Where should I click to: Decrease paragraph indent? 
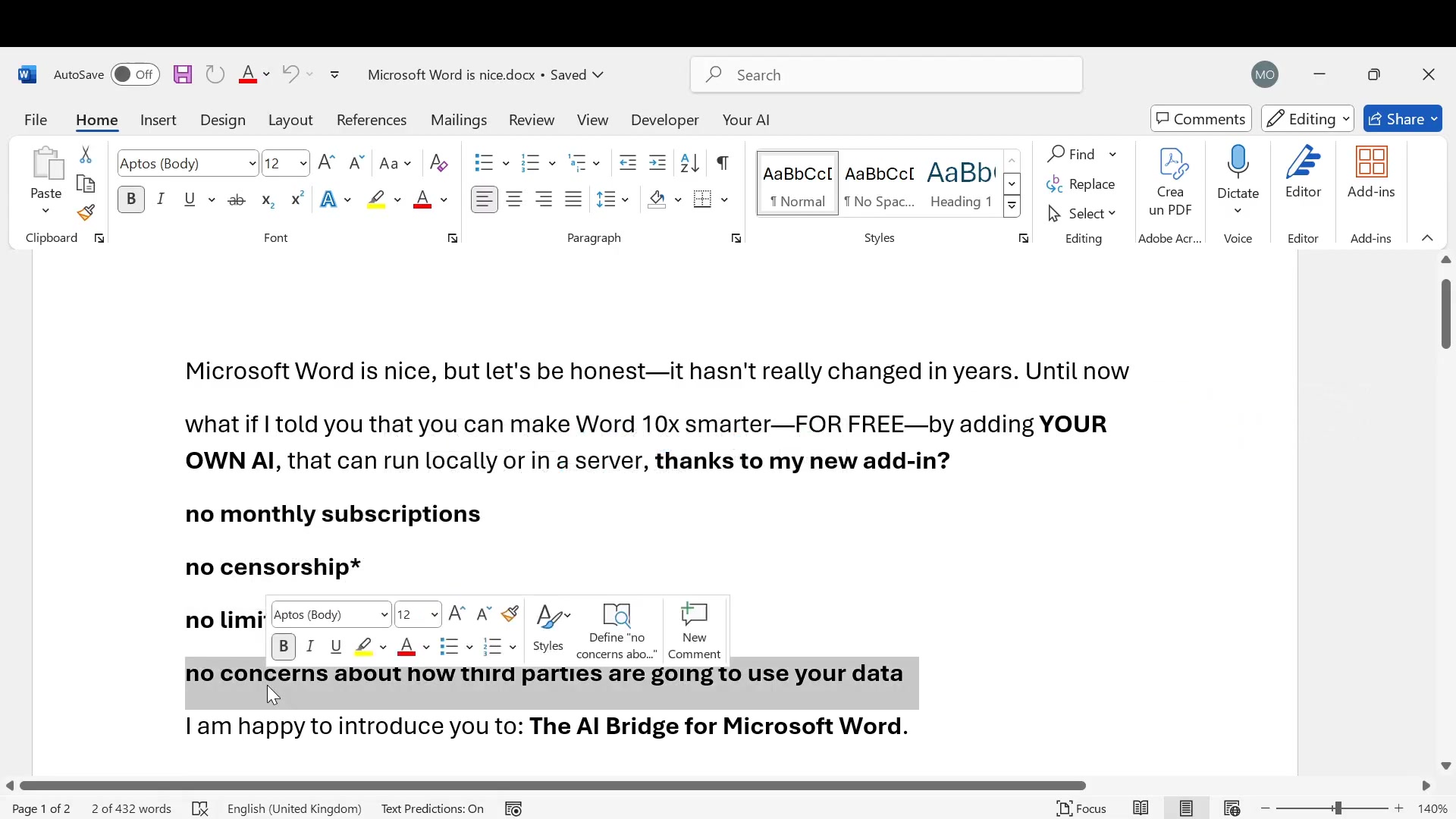(x=627, y=162)
